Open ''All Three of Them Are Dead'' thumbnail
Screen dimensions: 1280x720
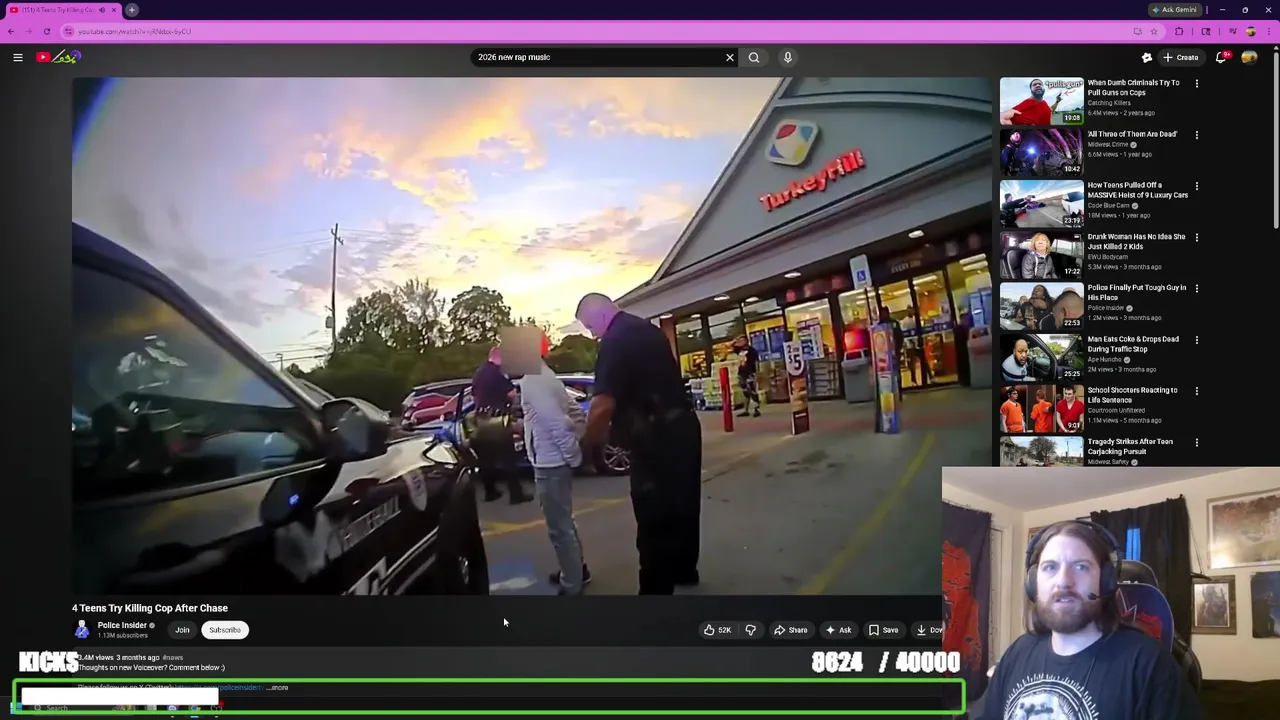pos(1041,152)
